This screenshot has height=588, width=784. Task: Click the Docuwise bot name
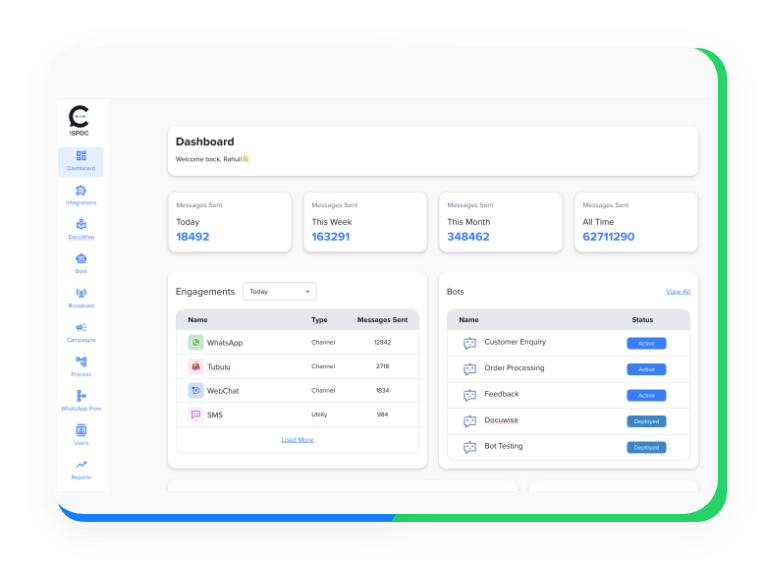(501, 420)
